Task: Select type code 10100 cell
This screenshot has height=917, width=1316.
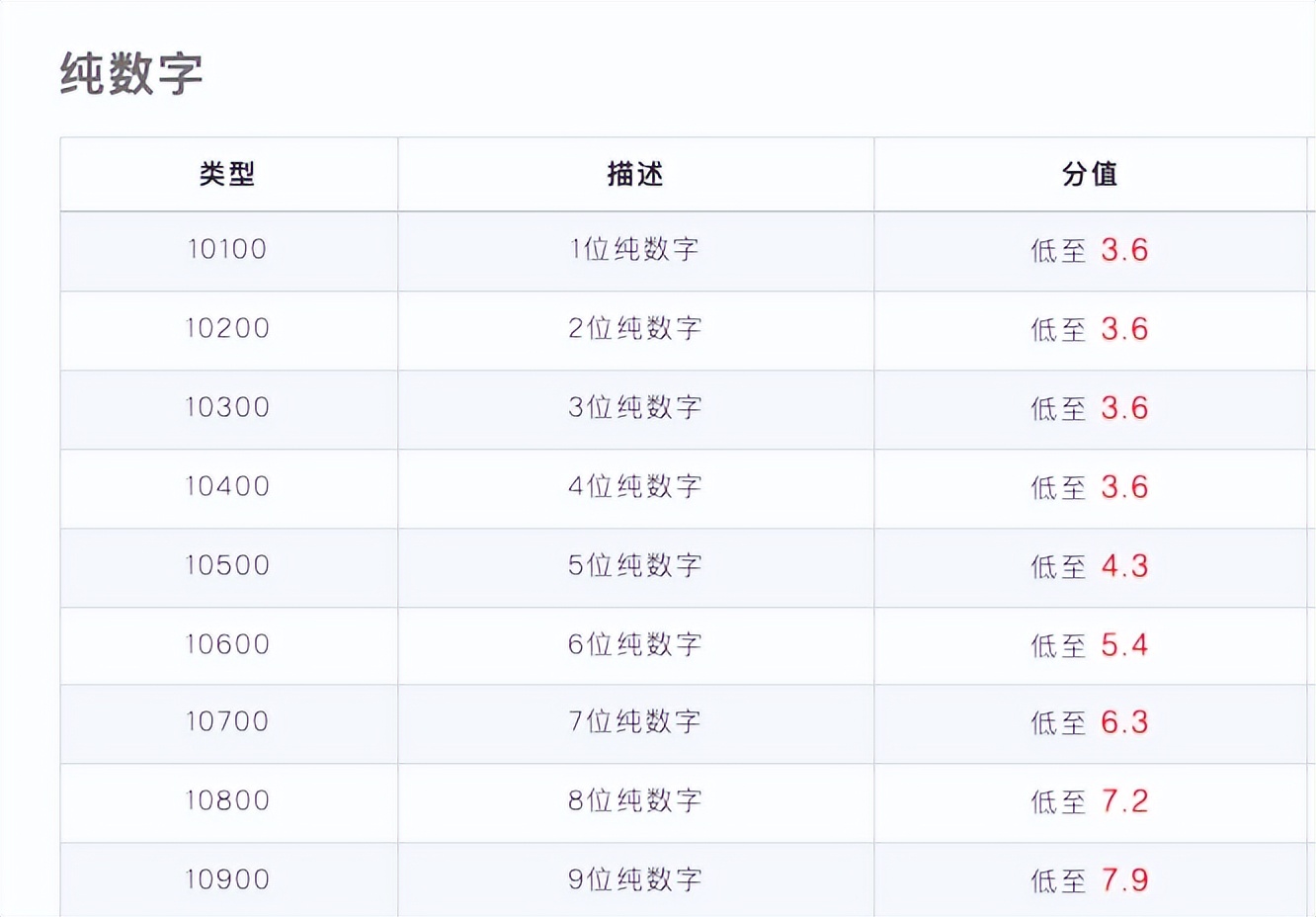Action: point(227,249)
